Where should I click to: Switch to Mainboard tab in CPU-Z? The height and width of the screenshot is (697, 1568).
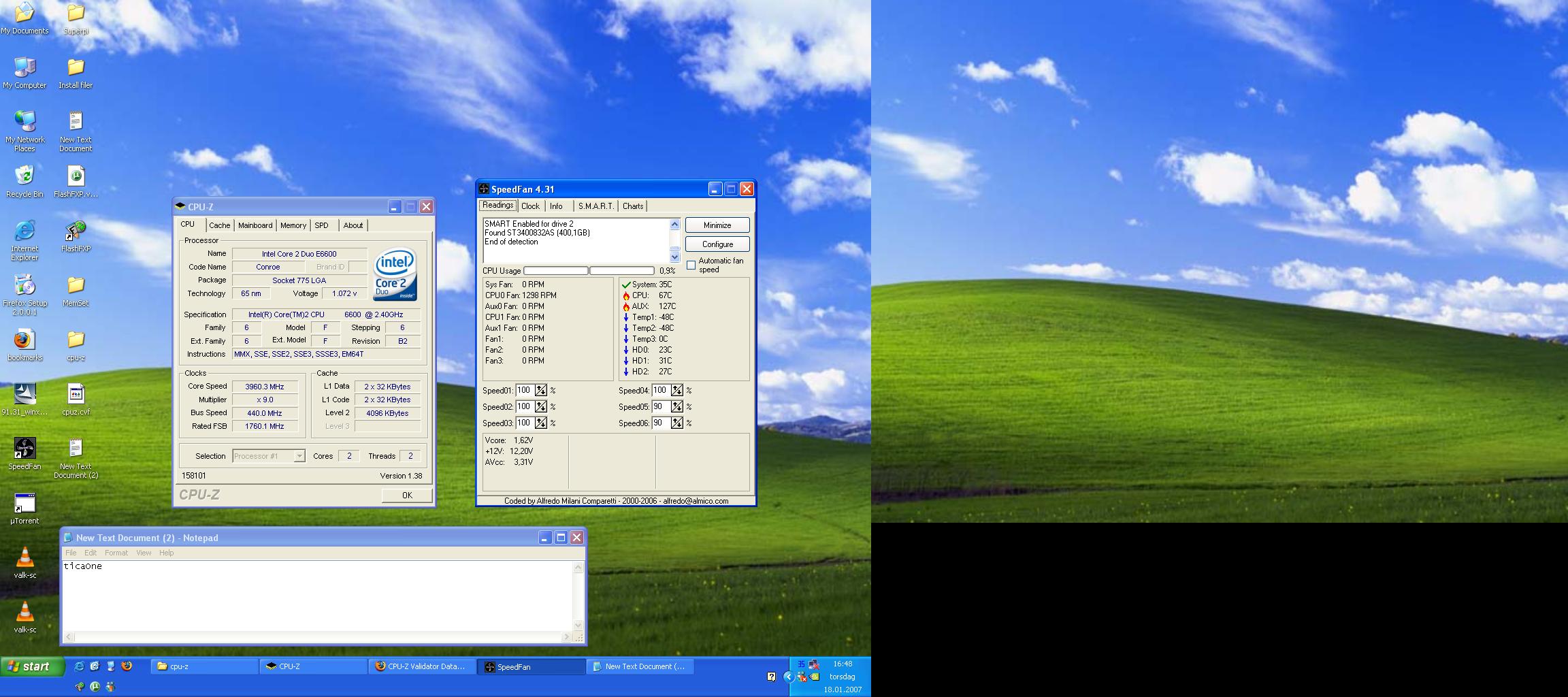tap(255, 225)
